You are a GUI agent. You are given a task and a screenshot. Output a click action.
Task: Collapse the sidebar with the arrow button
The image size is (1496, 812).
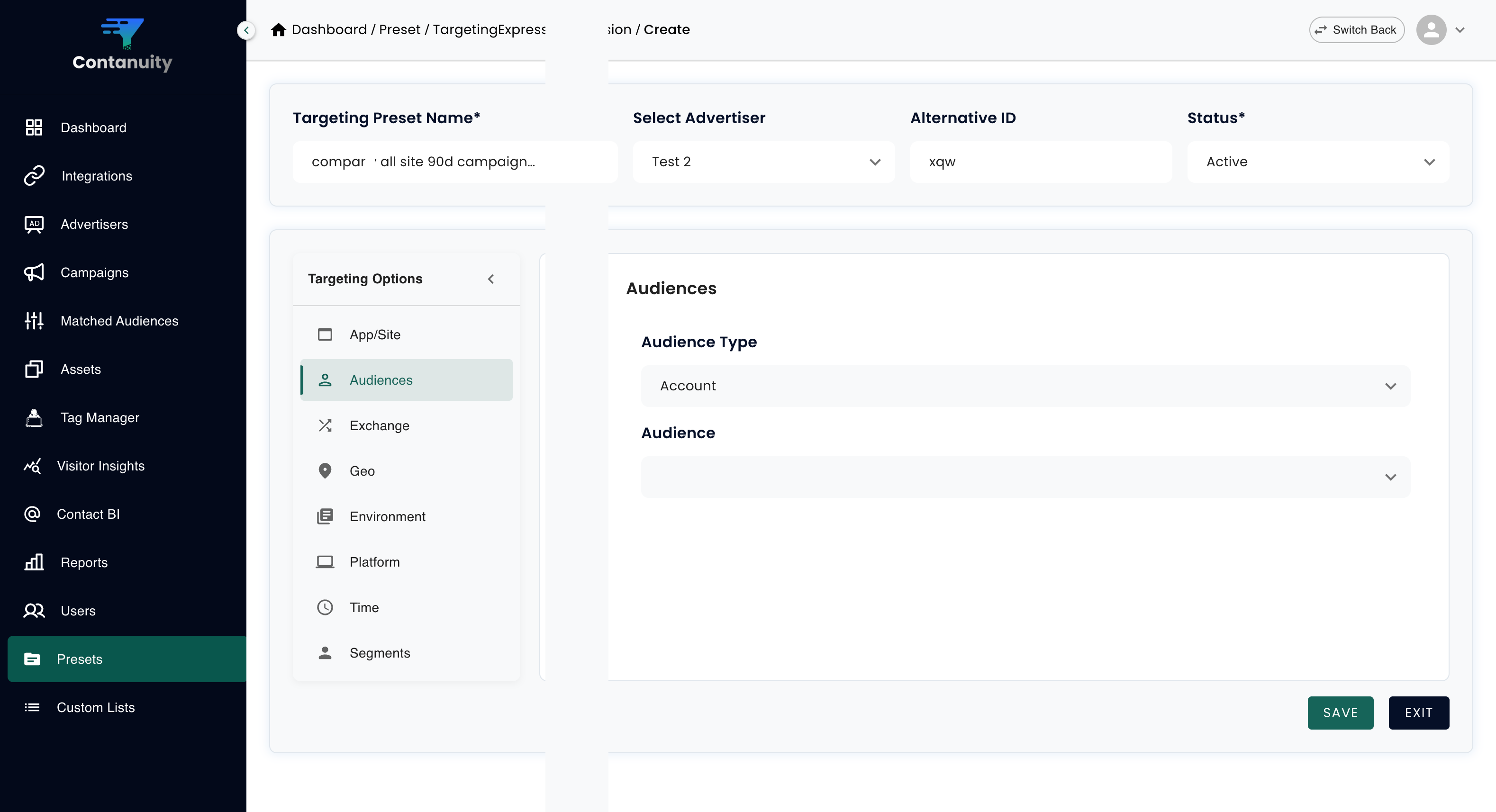[x=246, y=30]
